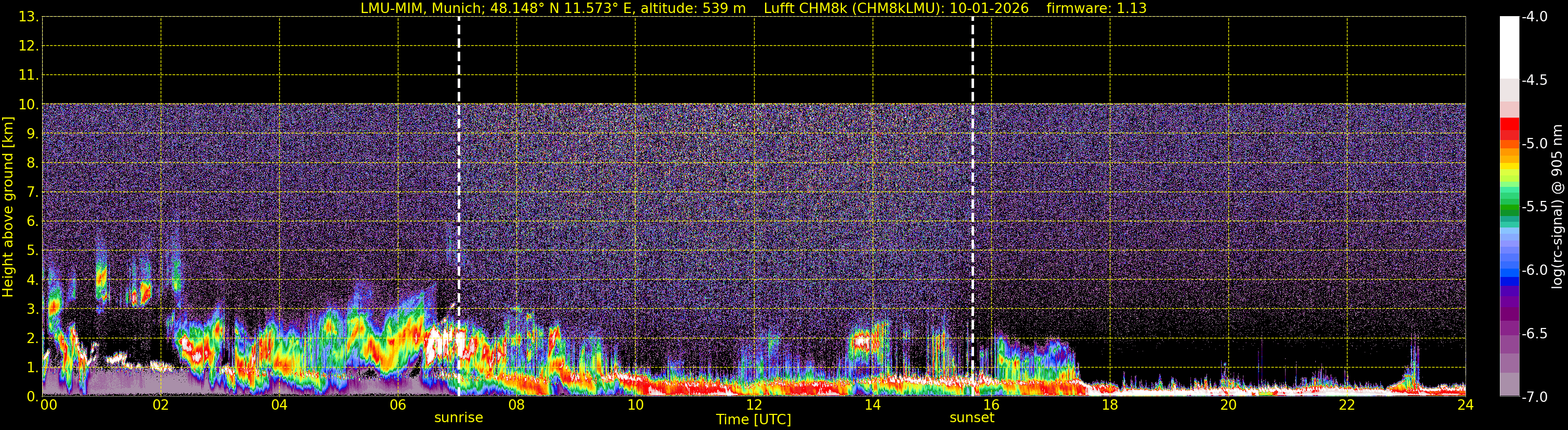Click the time axis tick "04"
The image size is (1568, 430).
[x=279, y=405]
